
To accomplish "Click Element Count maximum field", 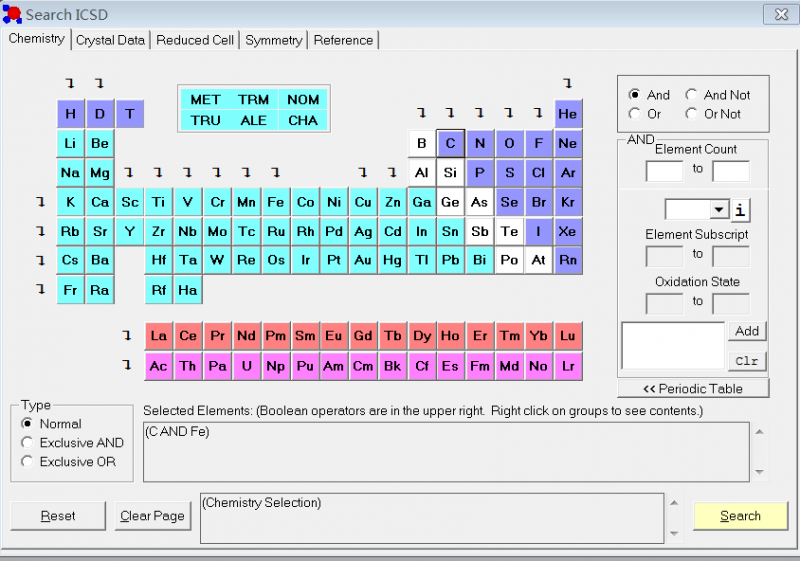I will coord(731,171).
